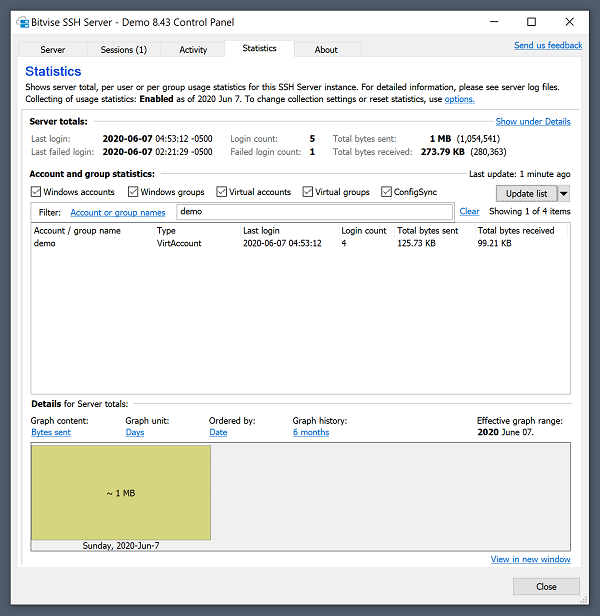Click the yellow 1 MB graph bar

pos(121,492)
